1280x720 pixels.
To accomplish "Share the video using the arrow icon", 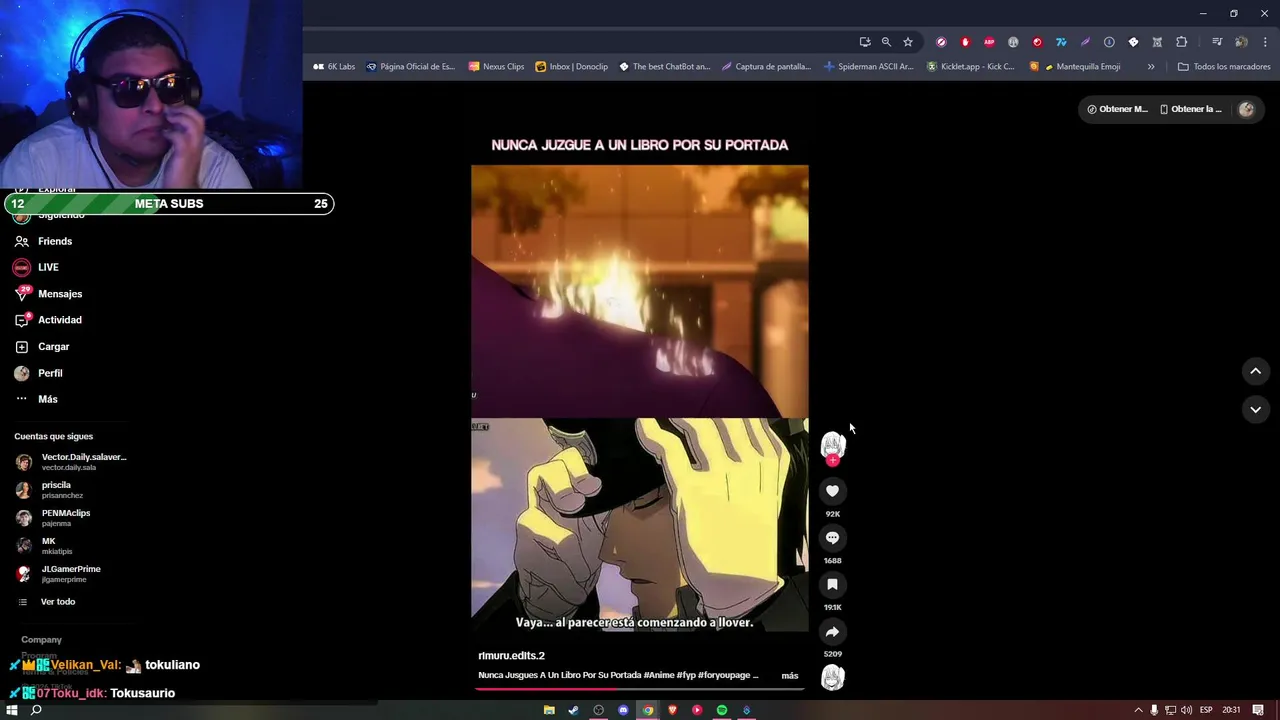I will (x=832, y=631).
